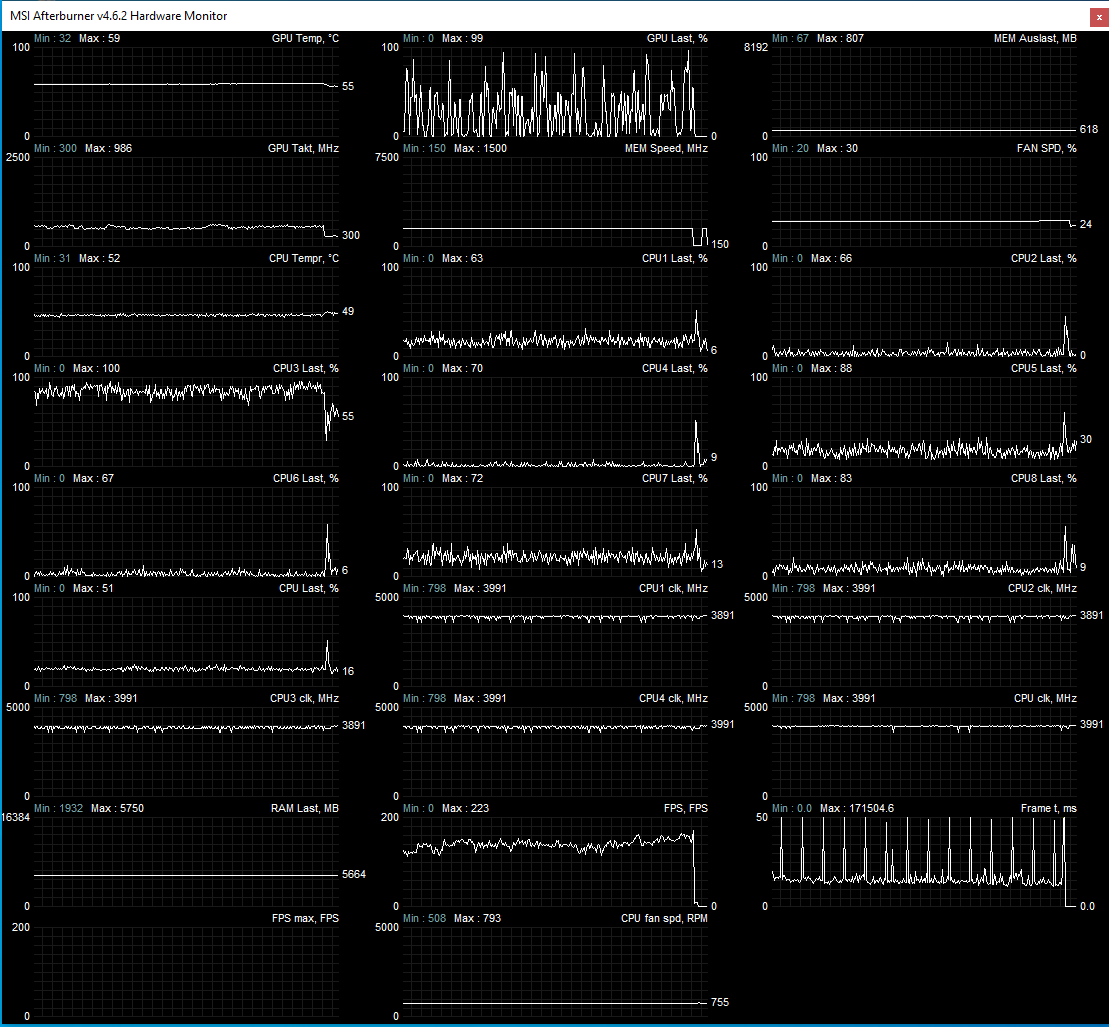Select the 'GPU Last, %' graph label

pos(677,38)
